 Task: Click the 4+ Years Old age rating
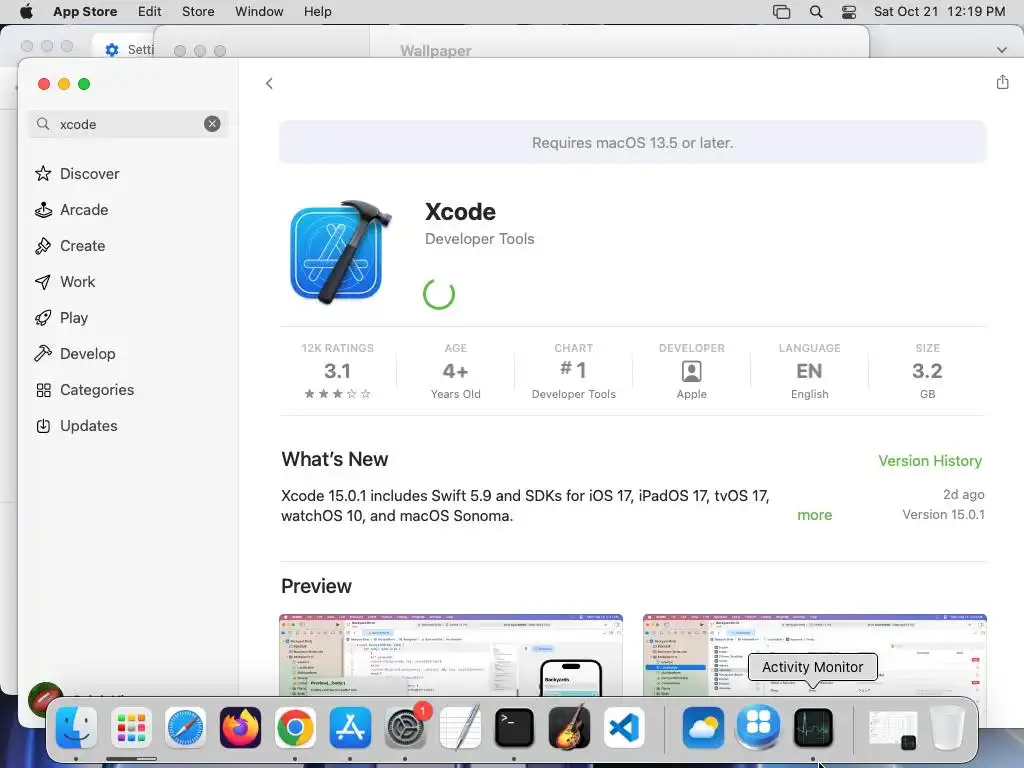click(x=455, y=371)
